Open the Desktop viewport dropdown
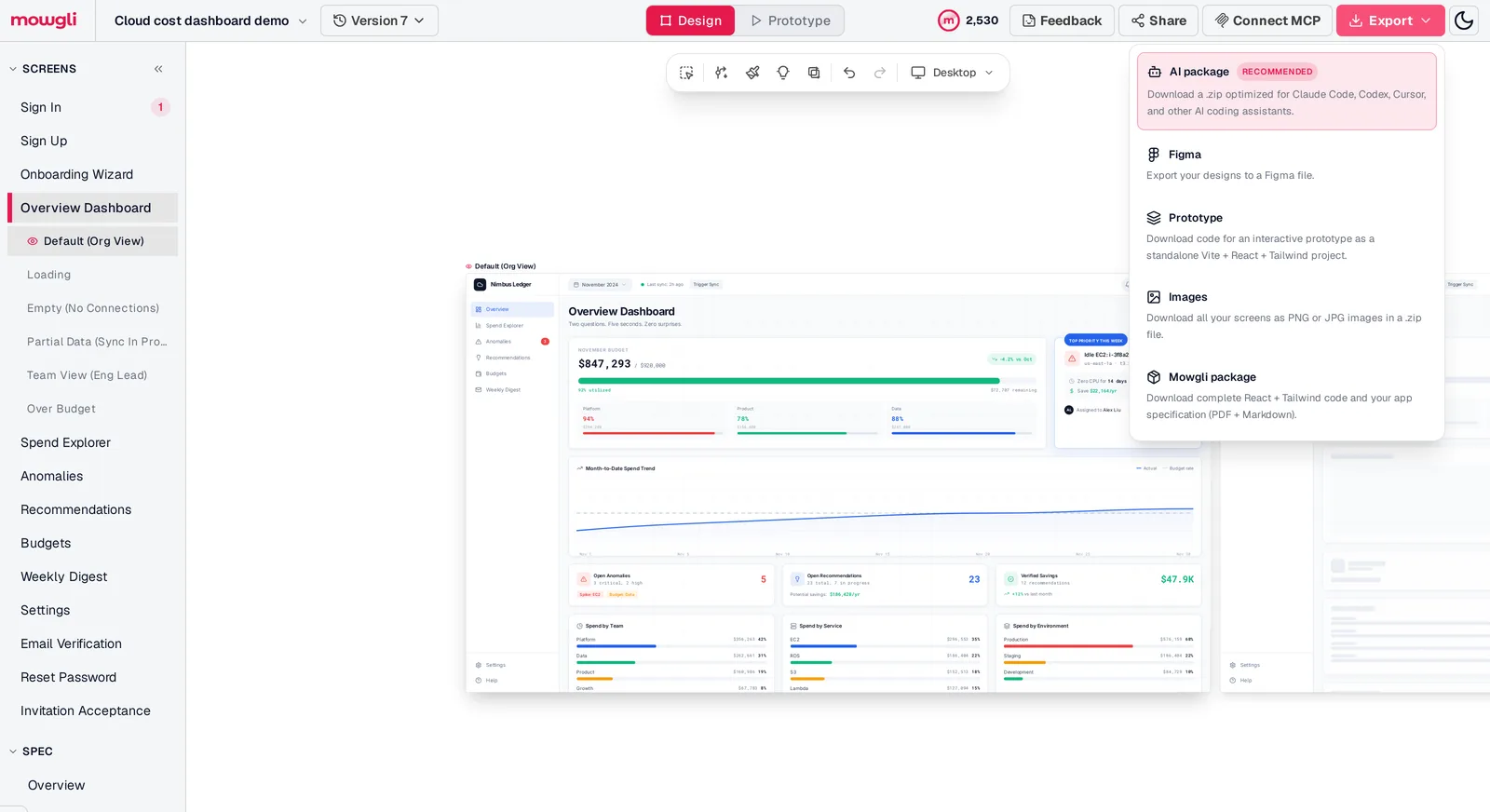1490x812 pixels. point(952,73)
